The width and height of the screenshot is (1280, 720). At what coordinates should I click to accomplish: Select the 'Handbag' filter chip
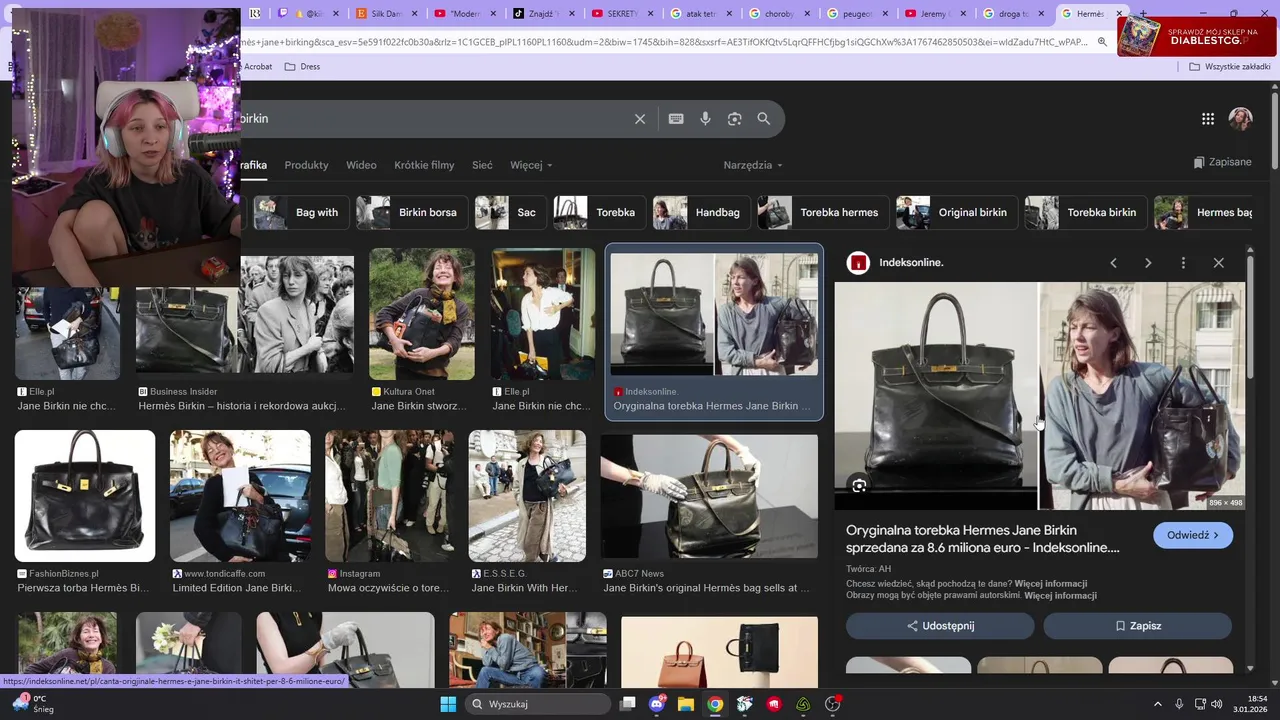701,212
